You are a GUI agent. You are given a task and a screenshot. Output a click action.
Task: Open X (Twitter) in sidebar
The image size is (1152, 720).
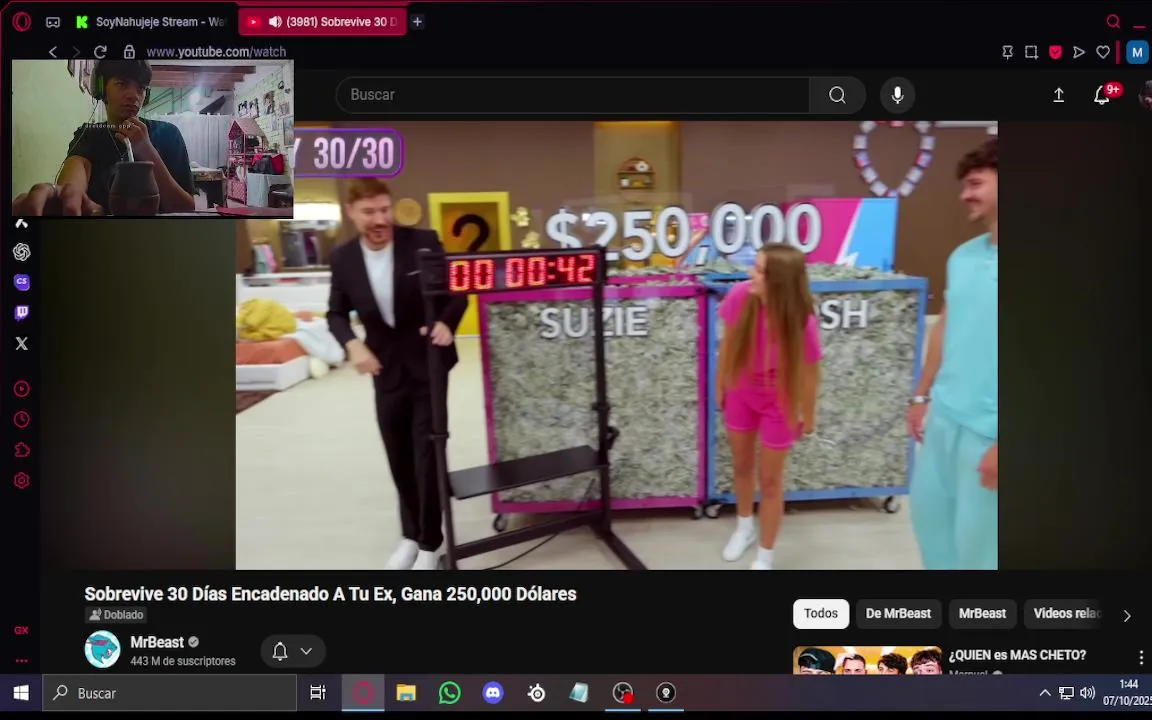coord(21,343)
